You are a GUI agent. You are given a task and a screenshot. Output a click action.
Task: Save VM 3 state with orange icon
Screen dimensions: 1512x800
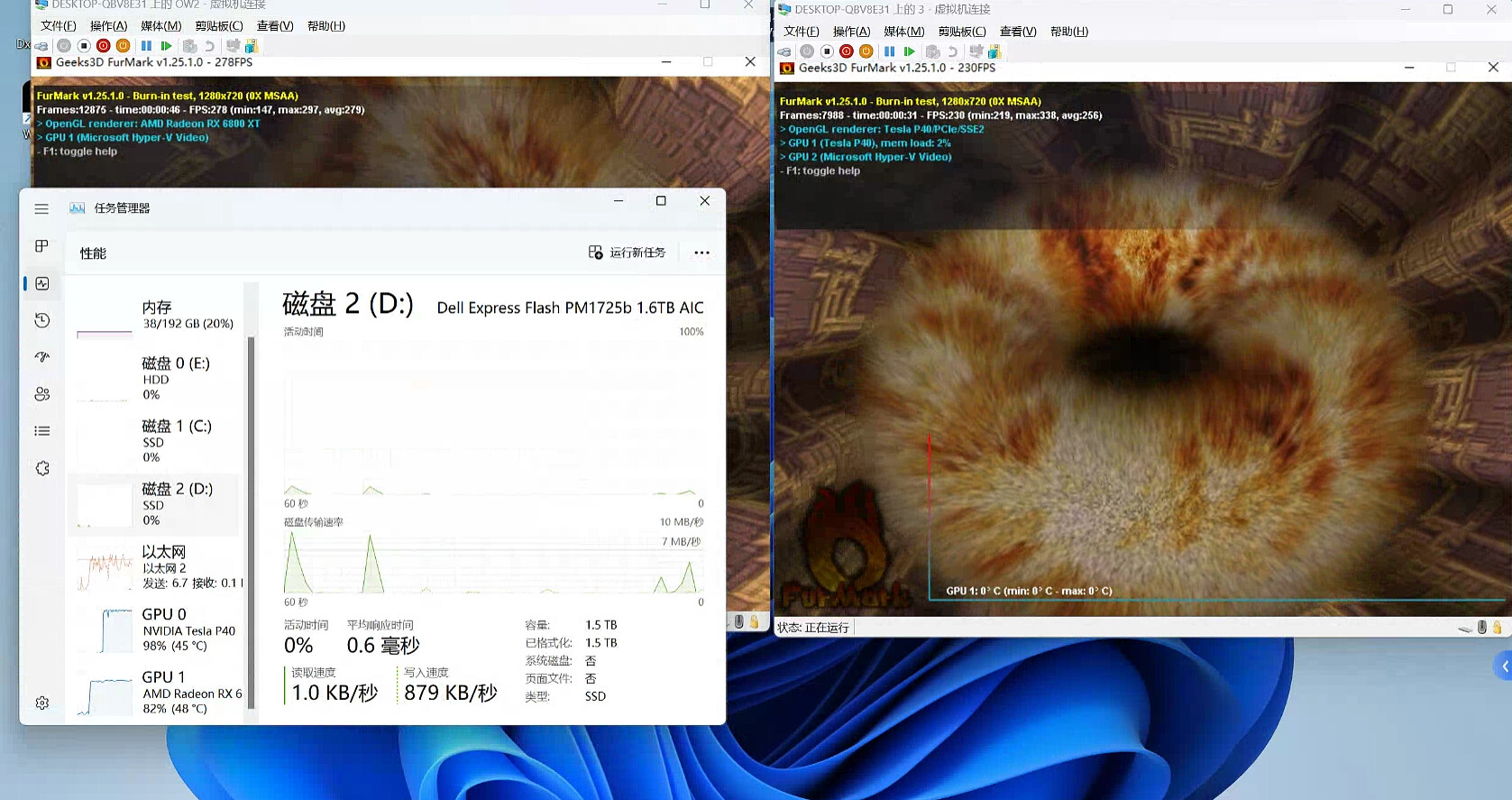pos(866,51)
